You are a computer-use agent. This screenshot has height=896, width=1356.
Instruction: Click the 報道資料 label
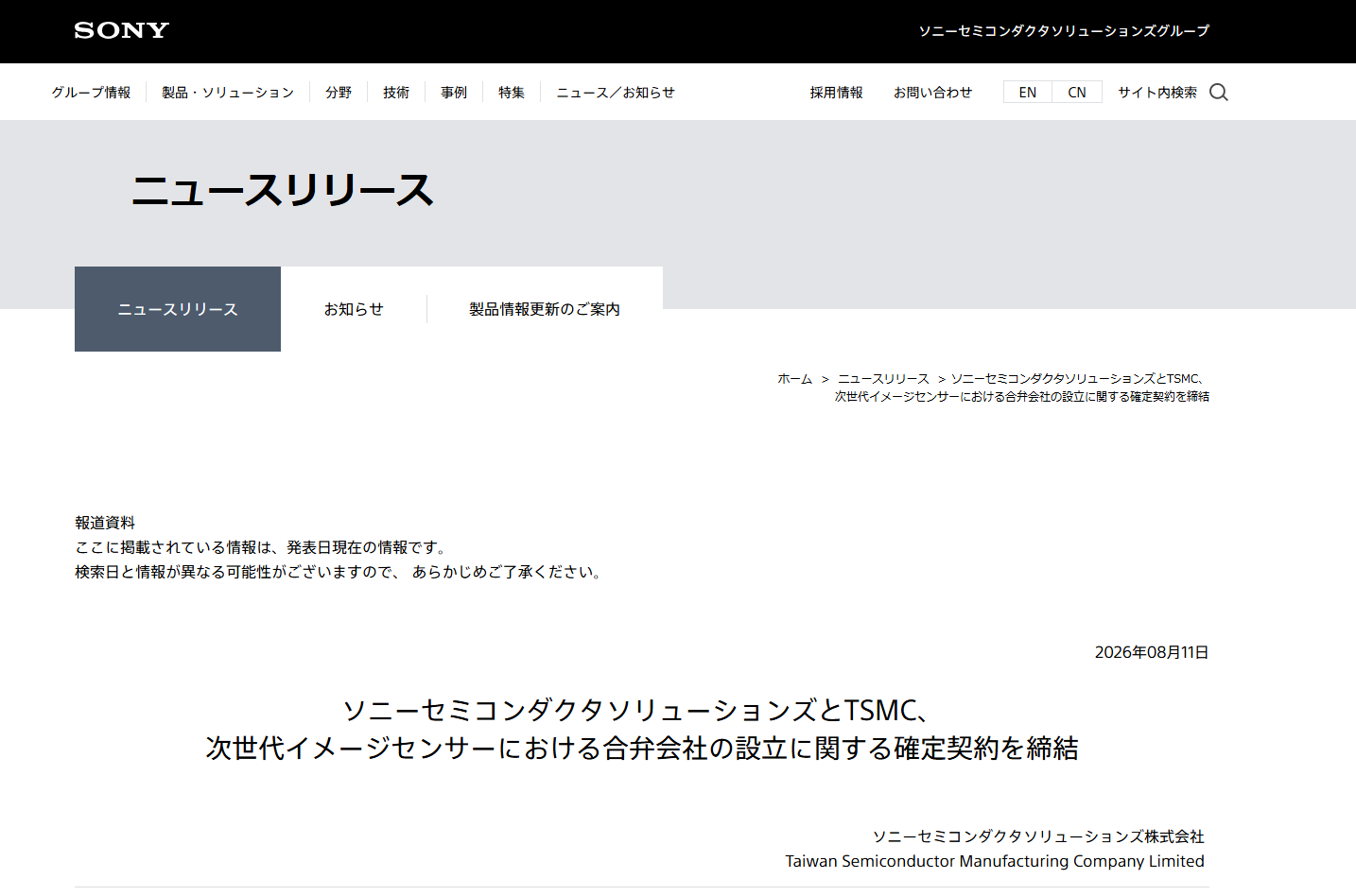[x=105, y=523]
